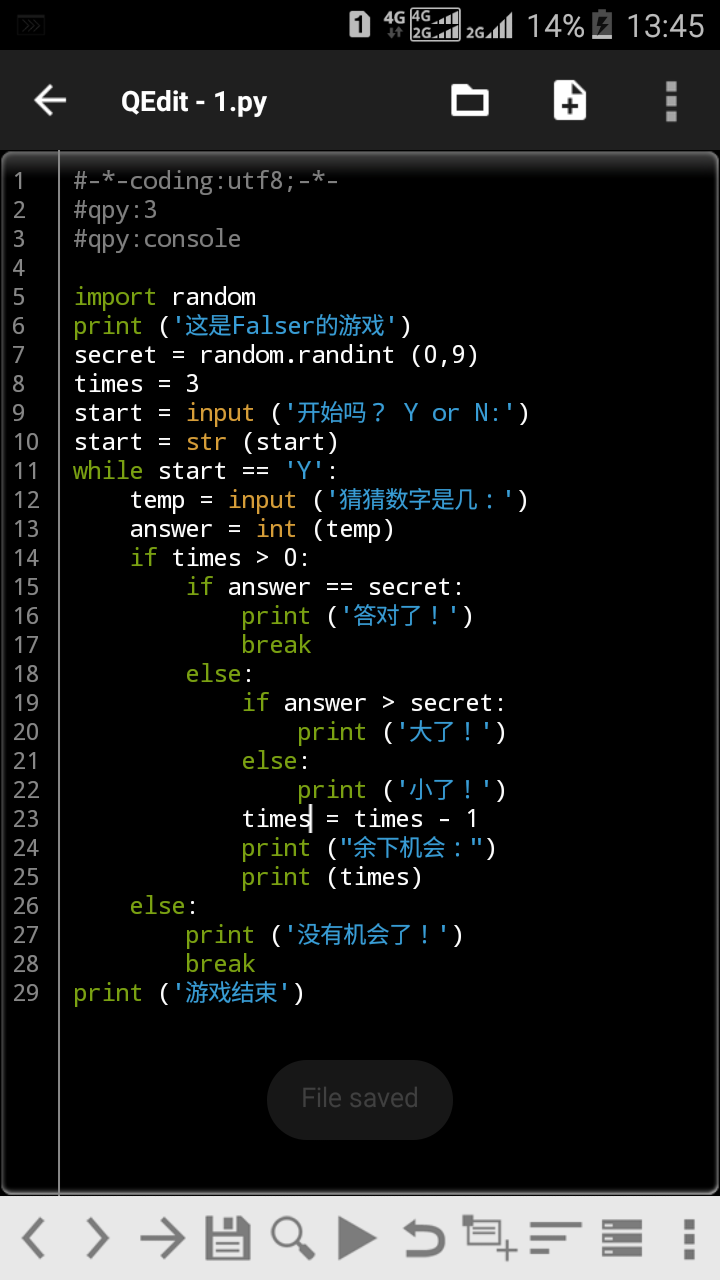Tap the three-lines alignment icon

555,1239
